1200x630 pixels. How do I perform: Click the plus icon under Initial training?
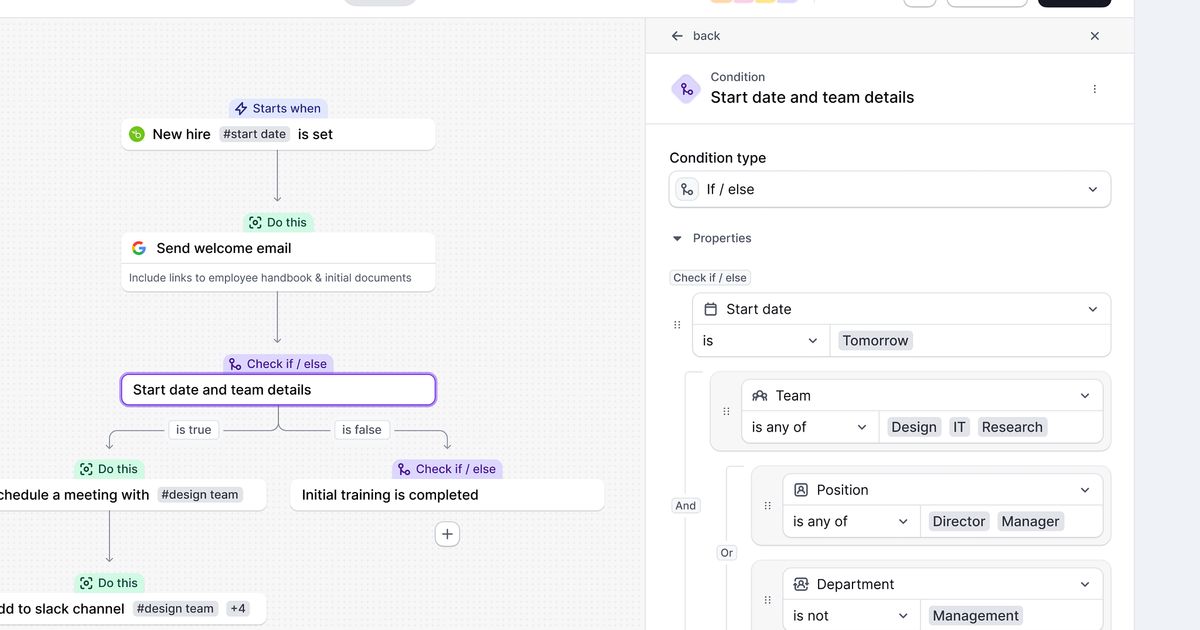pos(447,535)
